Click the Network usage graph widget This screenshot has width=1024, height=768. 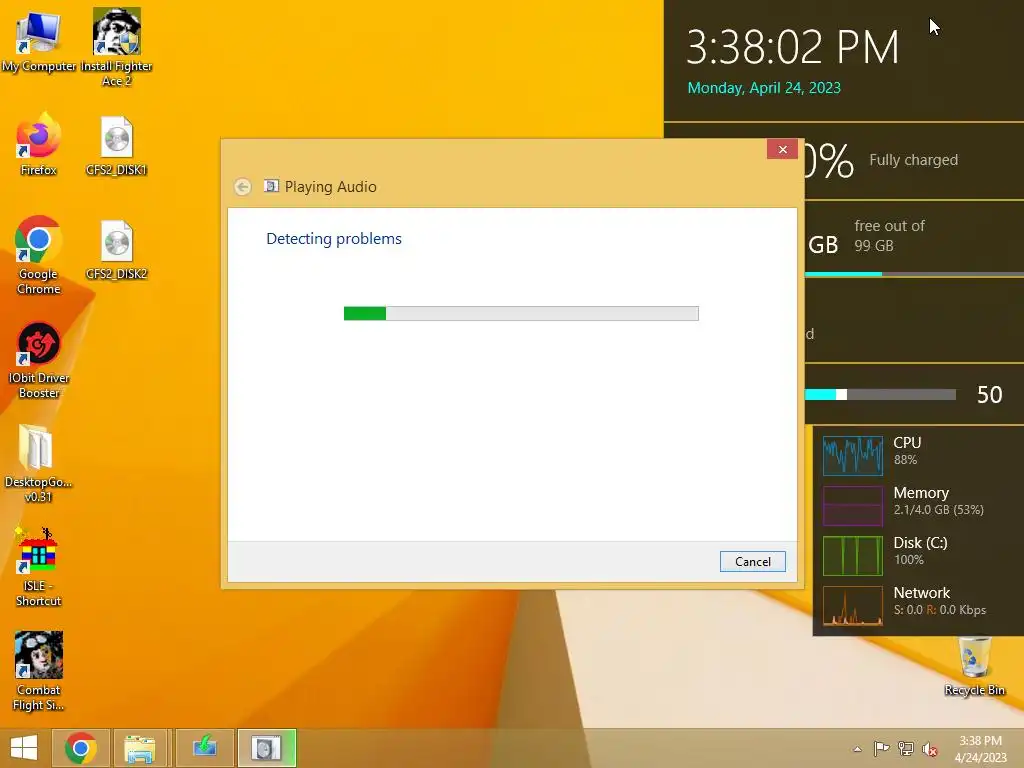point(853,606)
